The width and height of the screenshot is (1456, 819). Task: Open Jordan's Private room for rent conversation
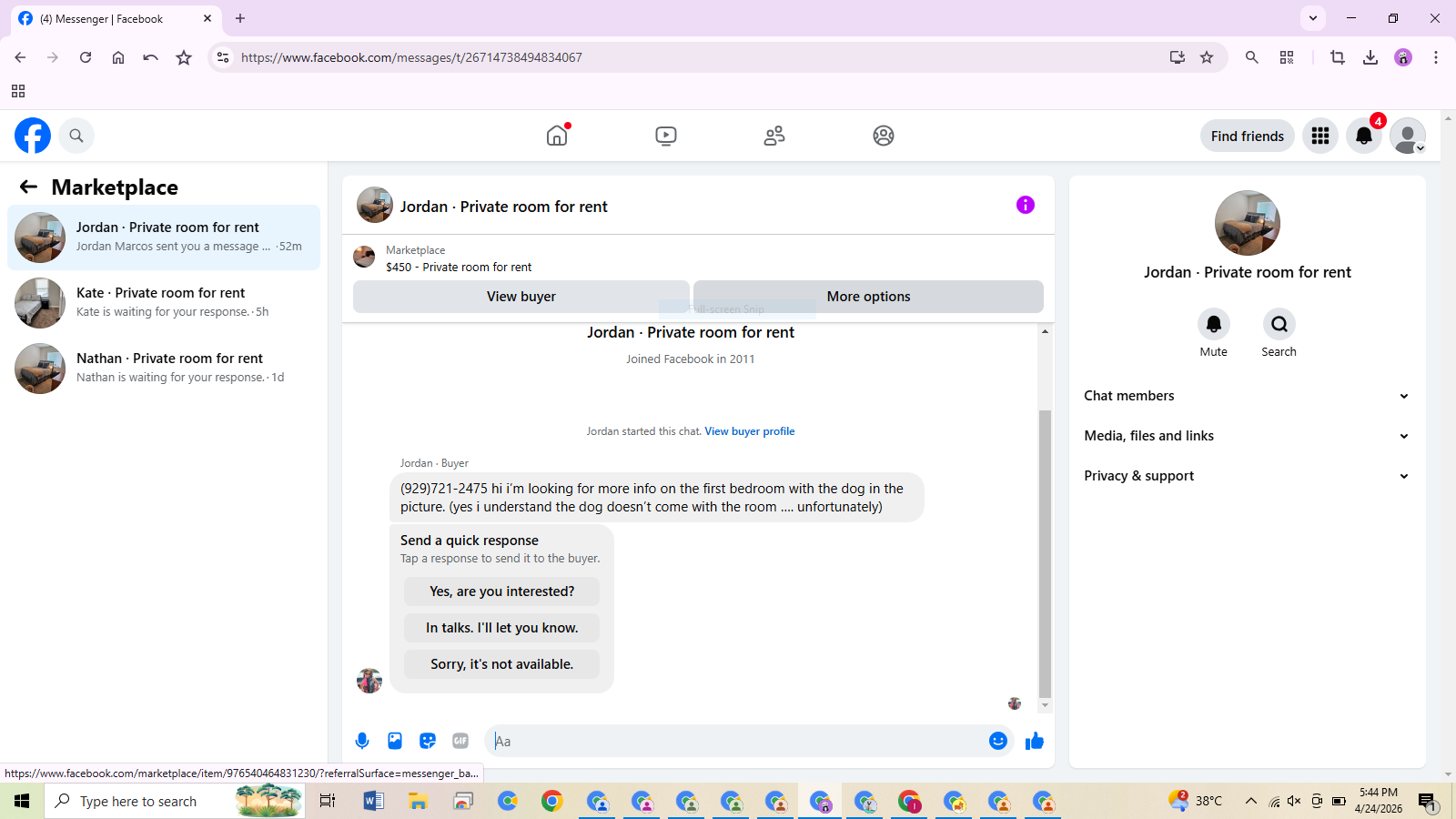point(164,238)
